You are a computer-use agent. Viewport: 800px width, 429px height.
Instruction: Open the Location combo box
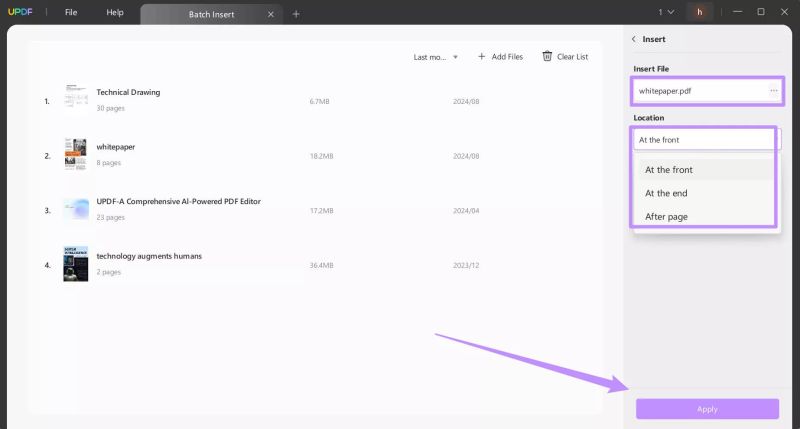coord(707,140)
